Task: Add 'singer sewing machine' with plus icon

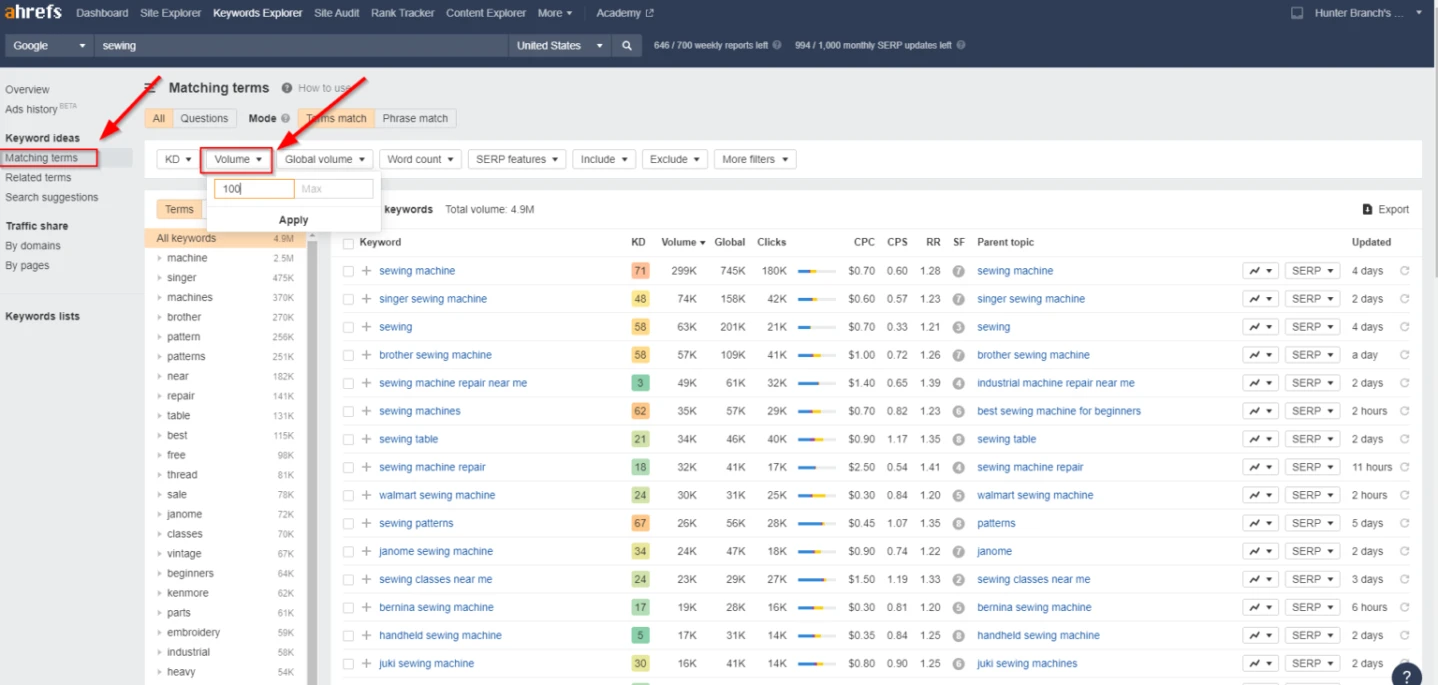Action: (366, 299)
